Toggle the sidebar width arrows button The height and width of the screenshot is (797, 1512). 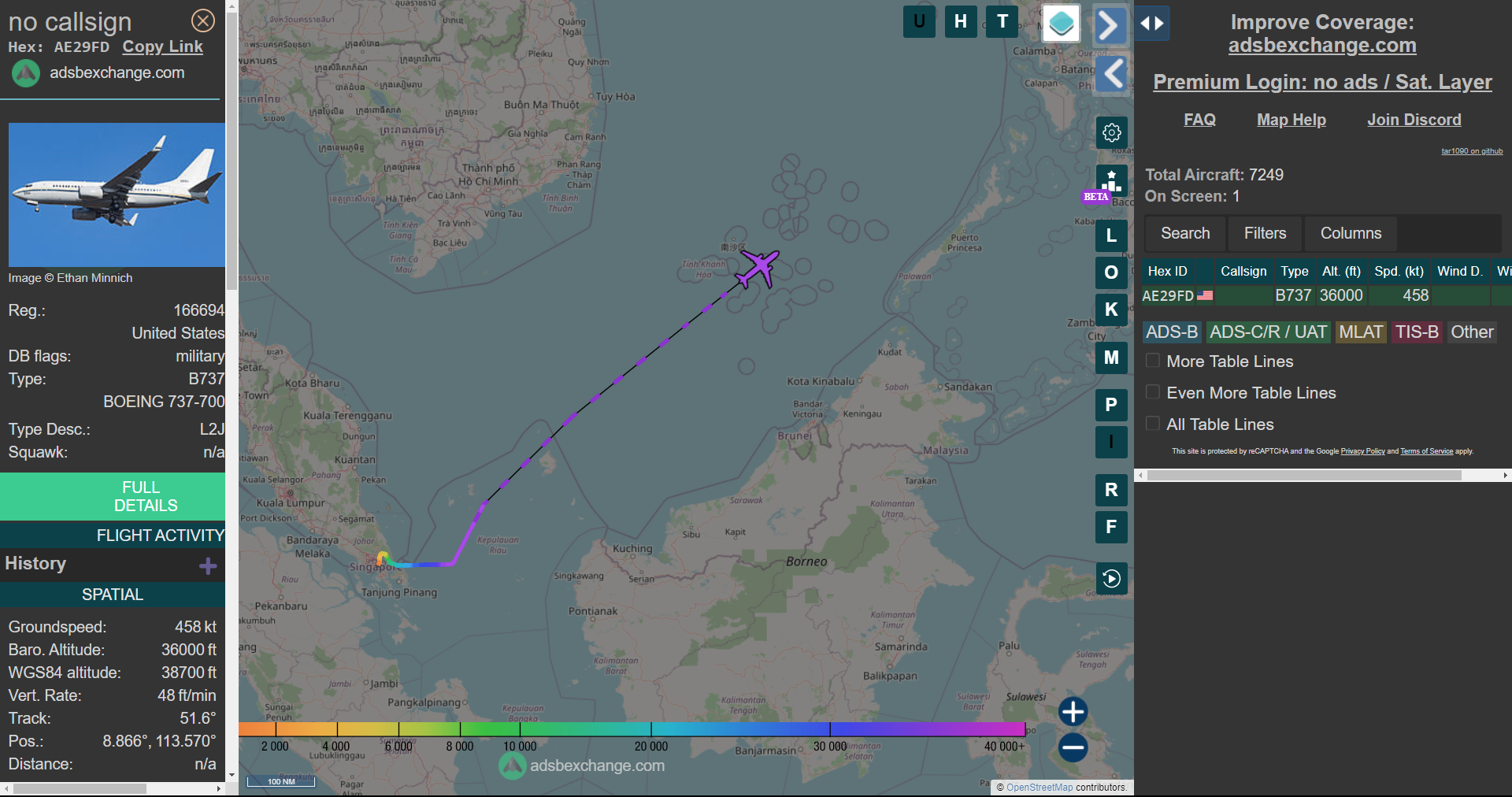pyautogui.click(x=1152, y=24)
